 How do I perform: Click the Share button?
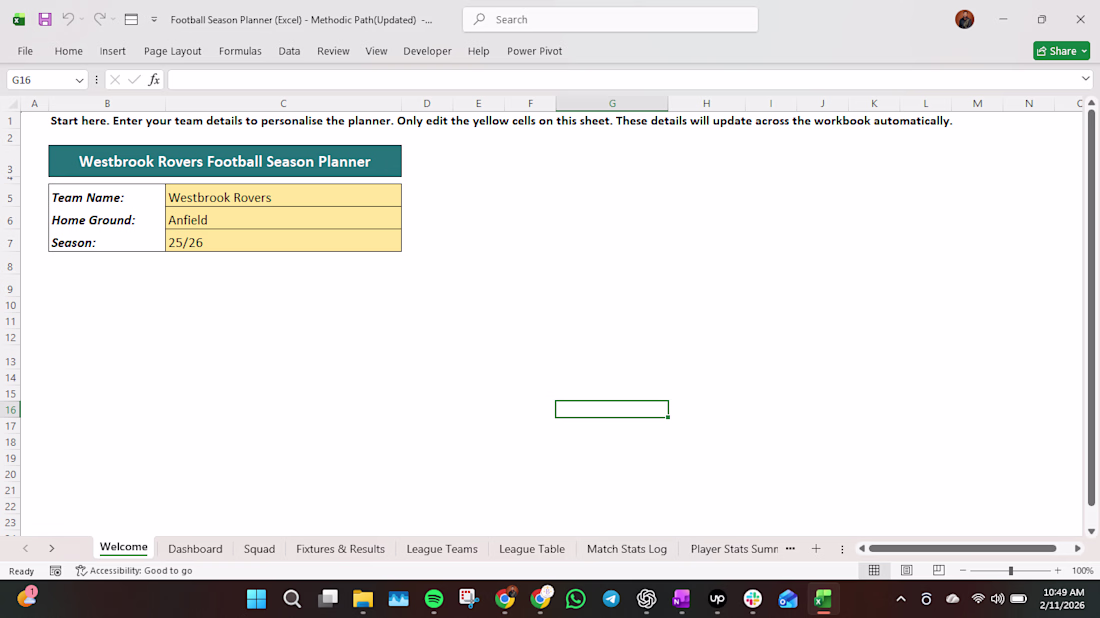click(x=1061, y=51)
